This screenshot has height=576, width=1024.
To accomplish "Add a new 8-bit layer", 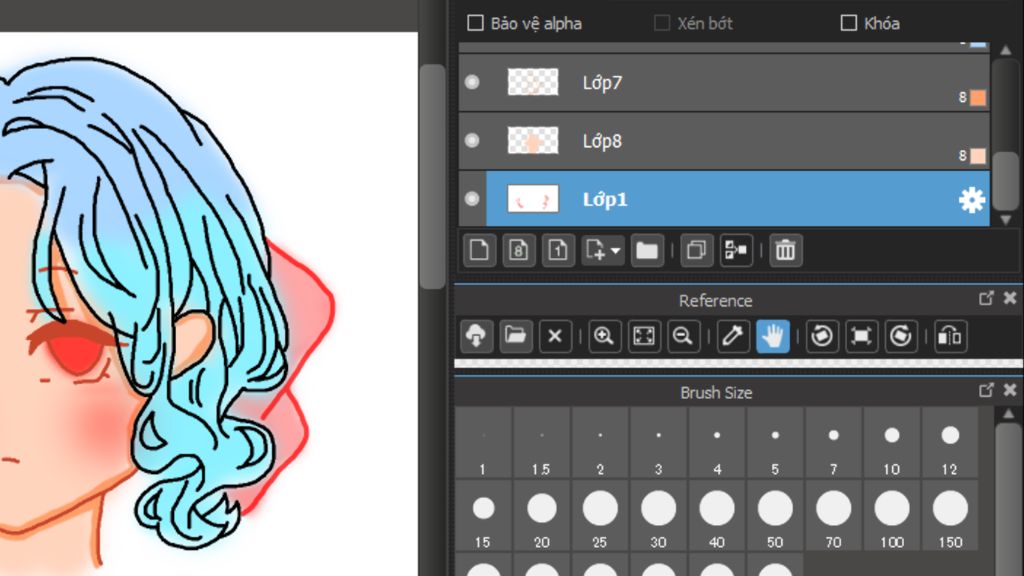I will coord(519,250).
